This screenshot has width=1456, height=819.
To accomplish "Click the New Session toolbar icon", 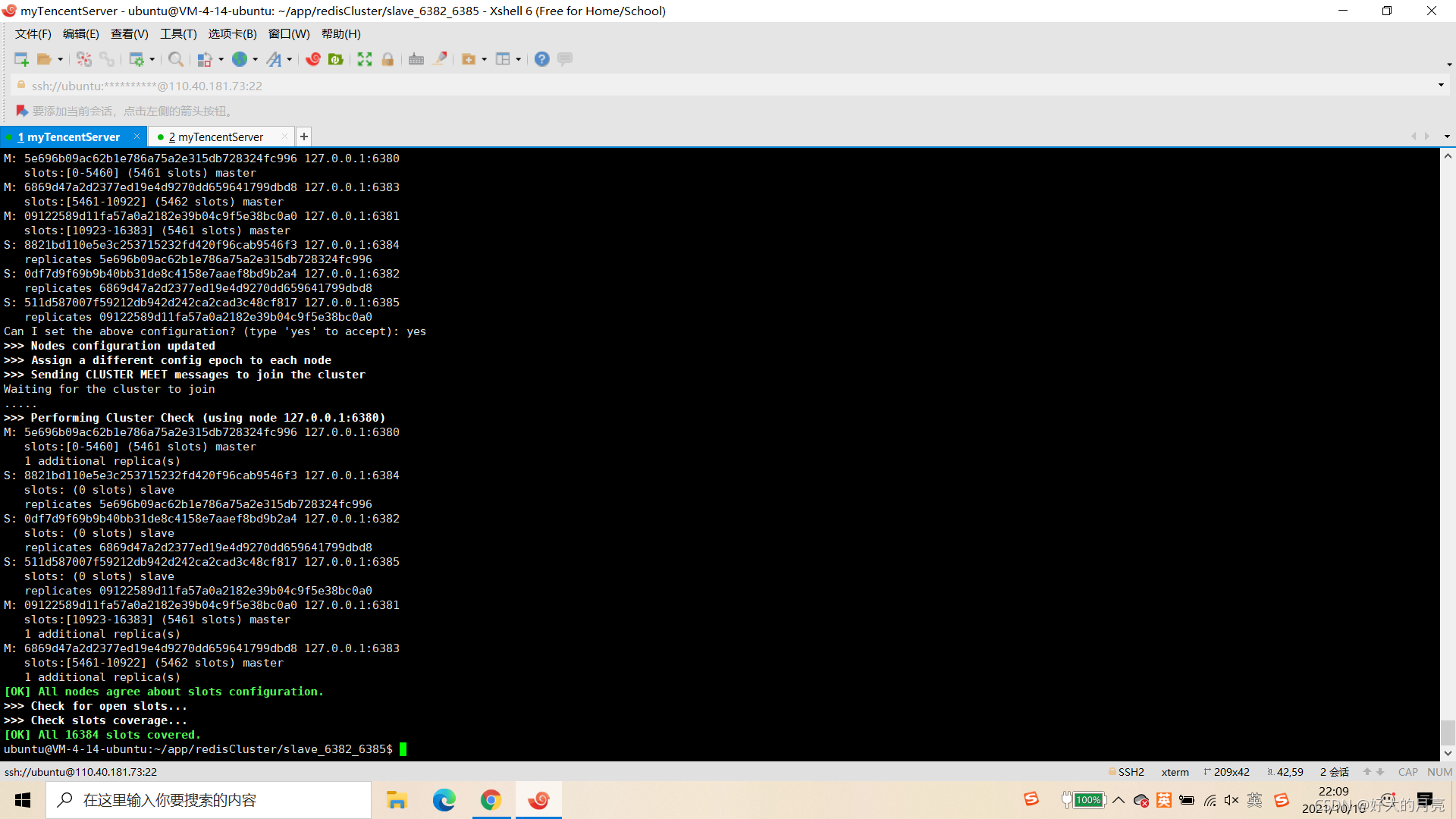I will [x=21, y=59].
